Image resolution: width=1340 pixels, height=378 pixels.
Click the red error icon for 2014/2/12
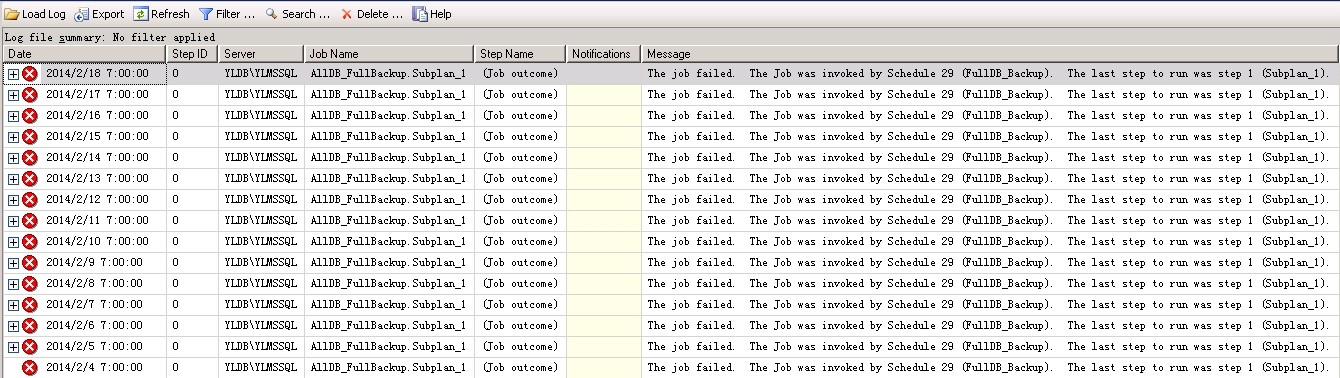tap(30, 200)
